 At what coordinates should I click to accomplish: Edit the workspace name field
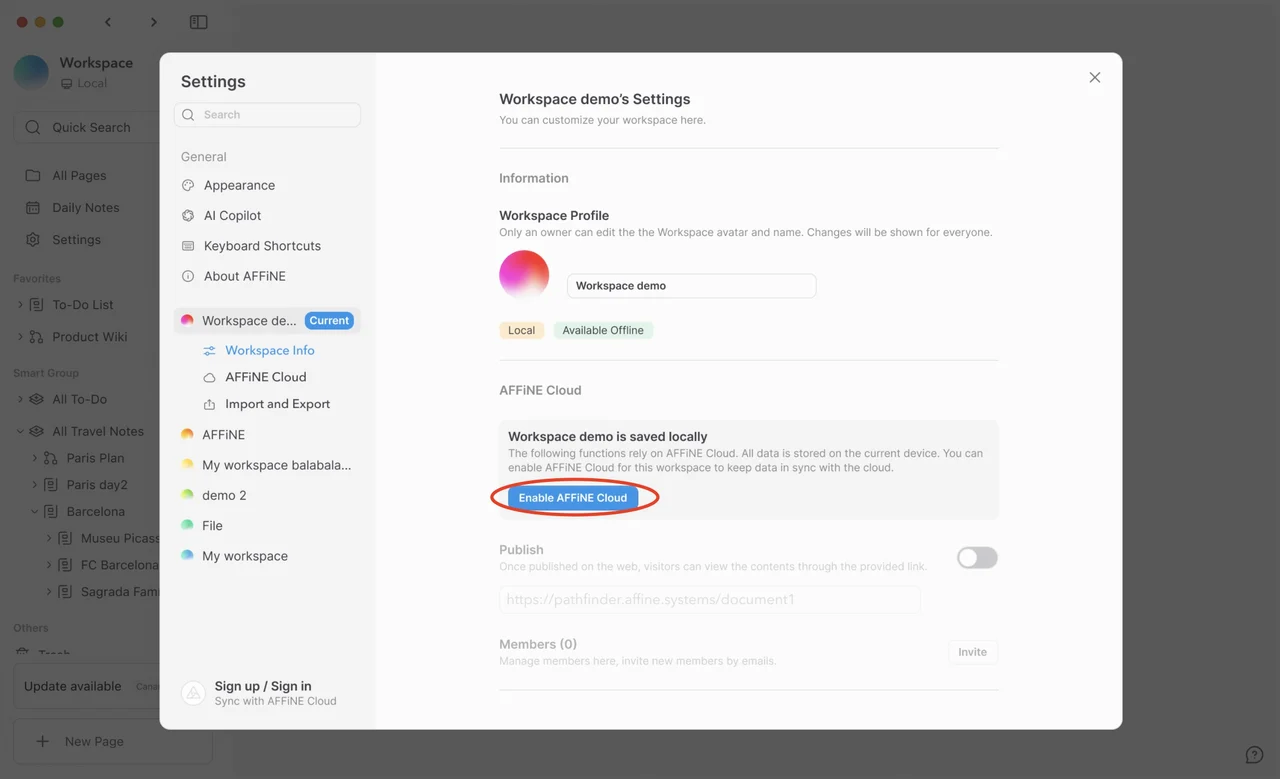[x=692, y=286]
